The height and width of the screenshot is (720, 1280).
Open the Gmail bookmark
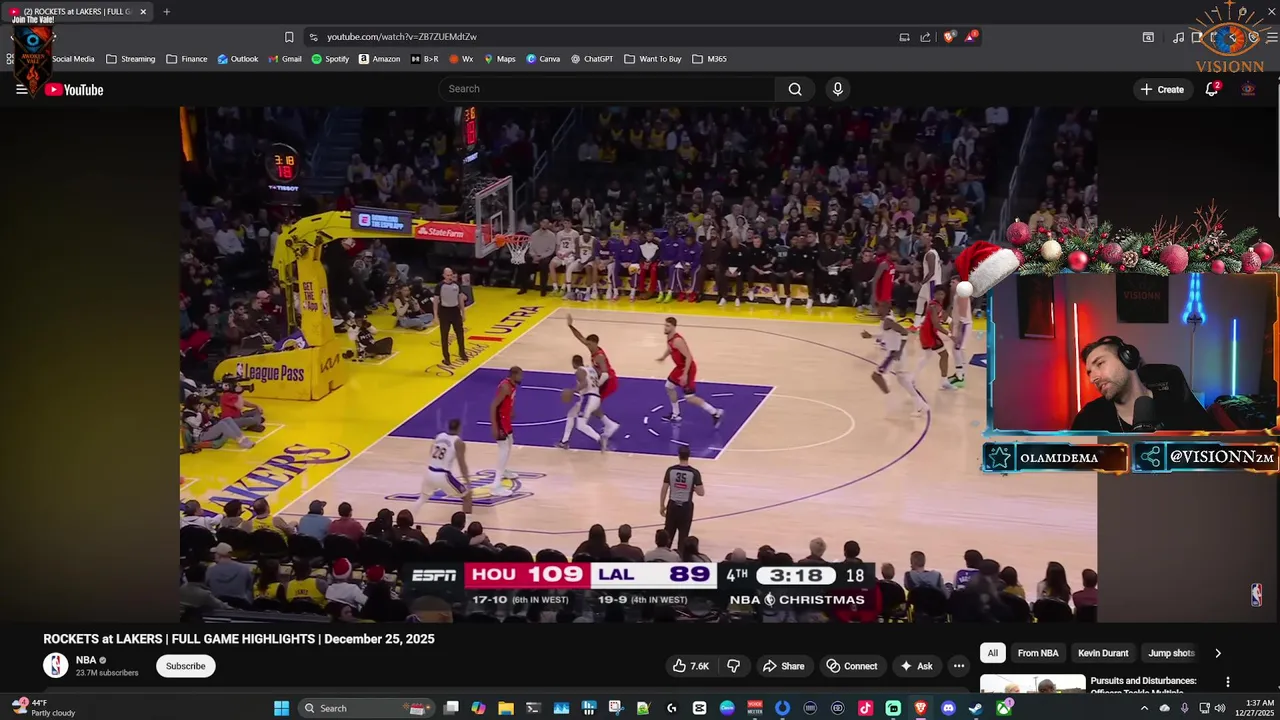(284, 59)
